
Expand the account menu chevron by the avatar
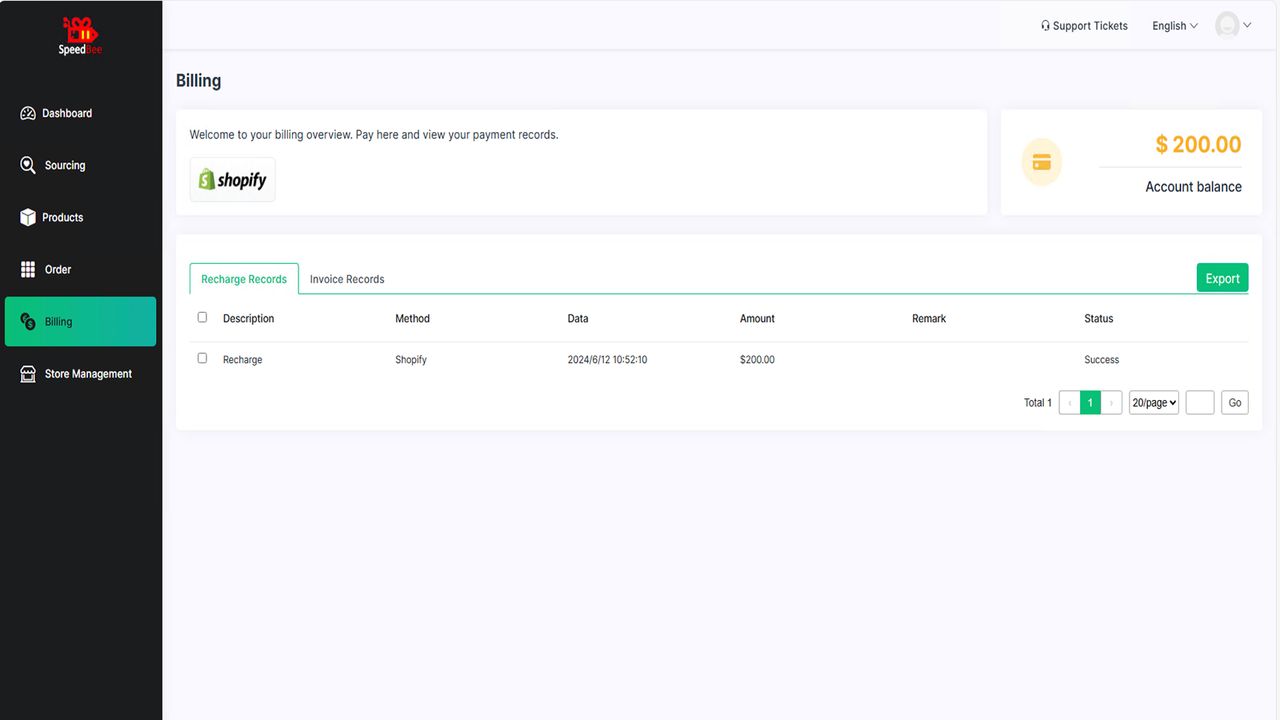coord(1247,25)
